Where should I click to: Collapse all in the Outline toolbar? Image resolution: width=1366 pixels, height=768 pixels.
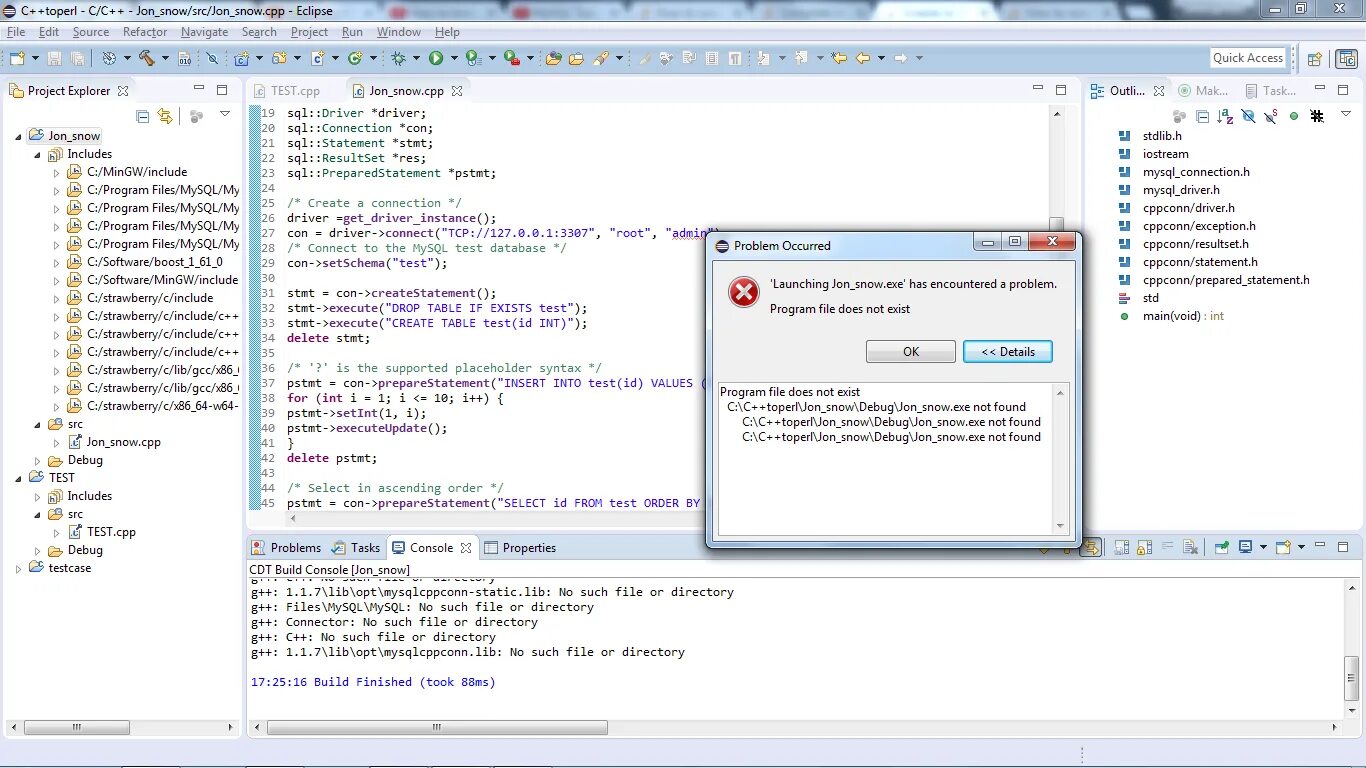(1202, 116)
